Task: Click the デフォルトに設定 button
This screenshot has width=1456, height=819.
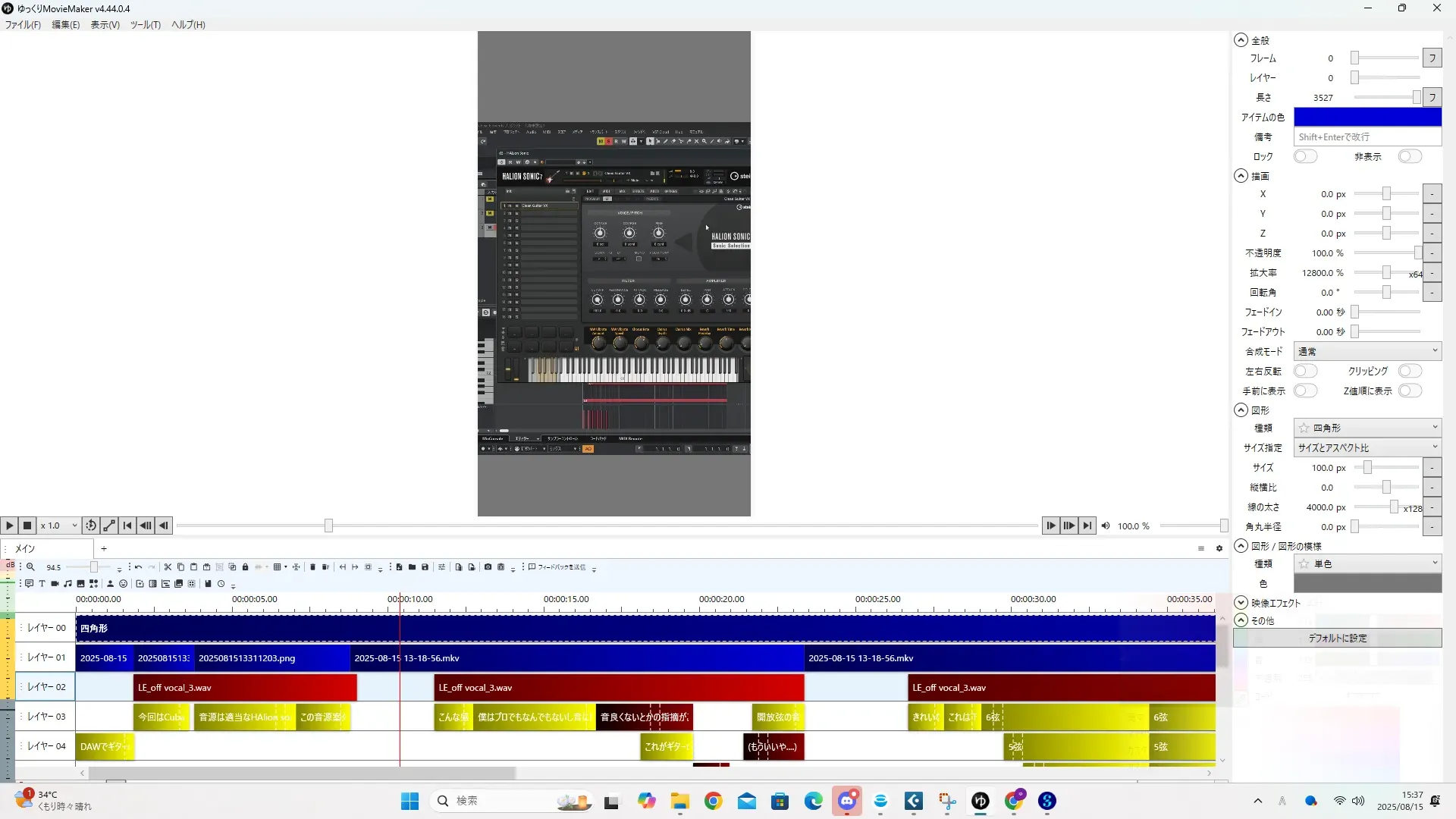Action: tap(1337, 638)
